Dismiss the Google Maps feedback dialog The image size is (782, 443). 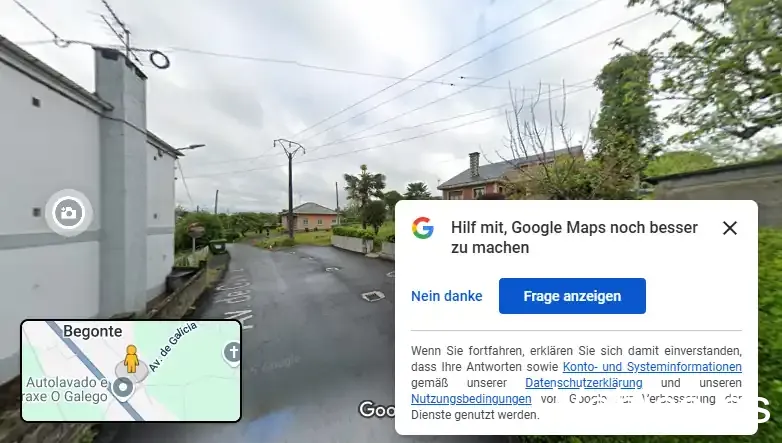point(730,228)
